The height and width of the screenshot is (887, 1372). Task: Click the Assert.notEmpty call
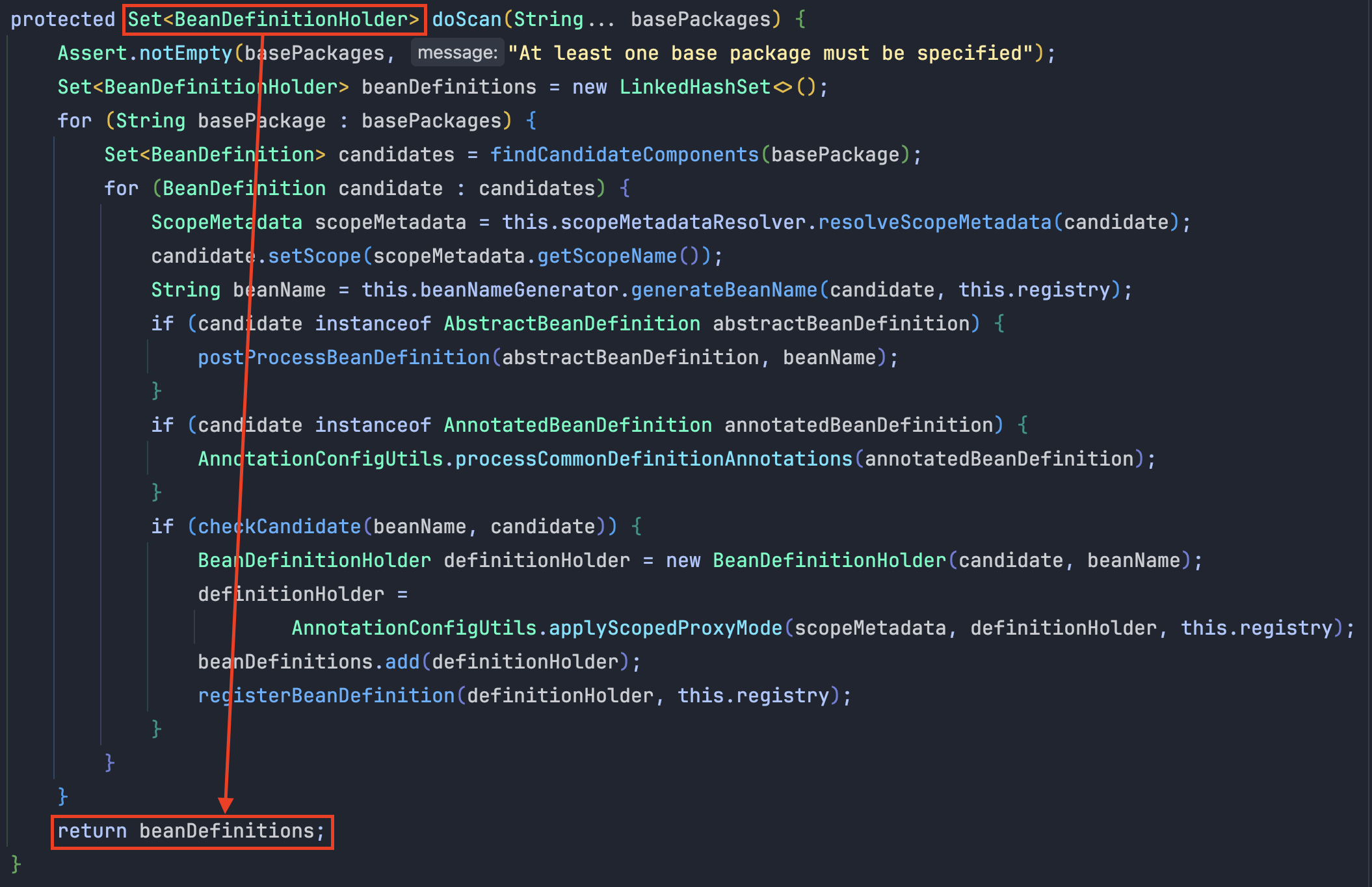[144, 53]
